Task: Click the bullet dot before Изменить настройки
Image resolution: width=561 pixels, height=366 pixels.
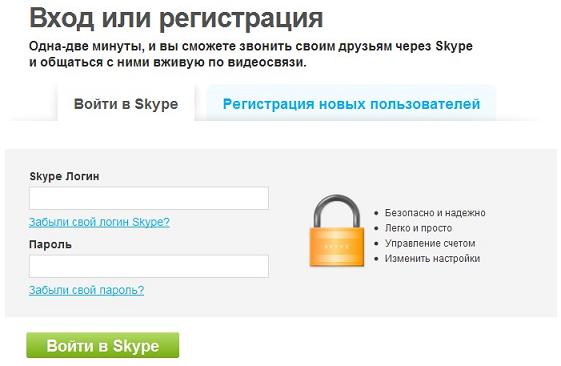Action: (376, 259)
